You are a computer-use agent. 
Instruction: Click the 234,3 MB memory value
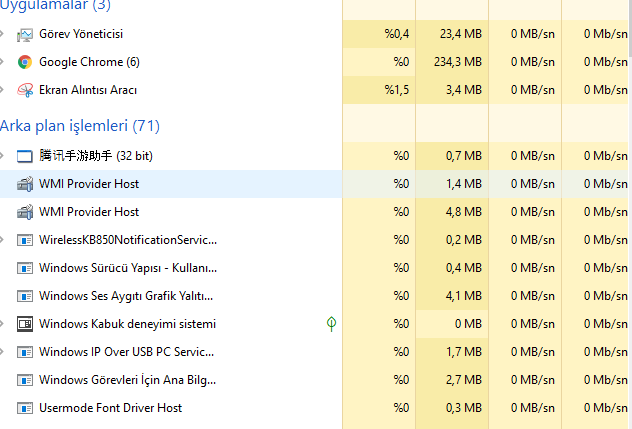(x=458, y=62)
